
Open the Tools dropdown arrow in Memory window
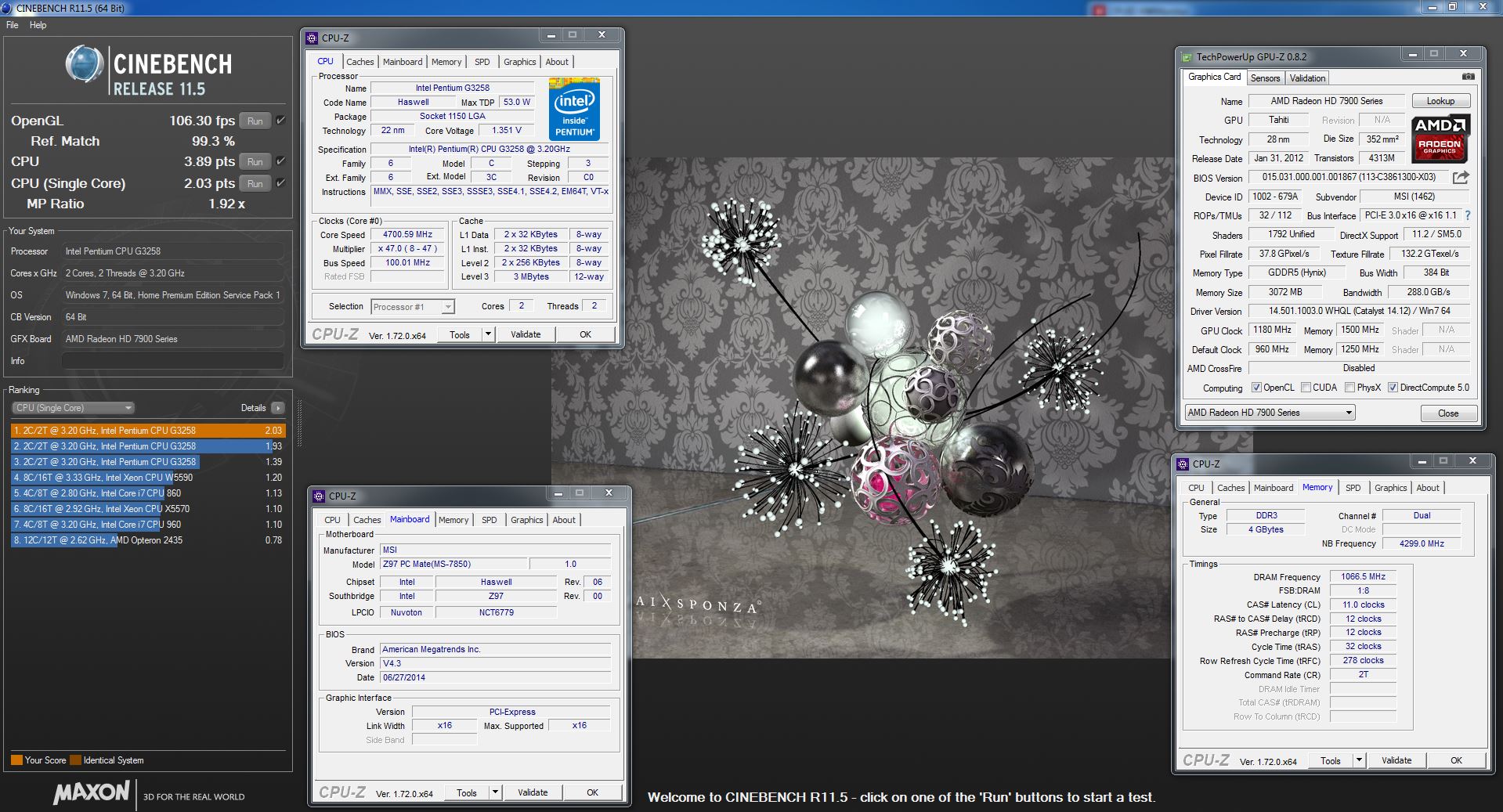[x=1359, y=760]
